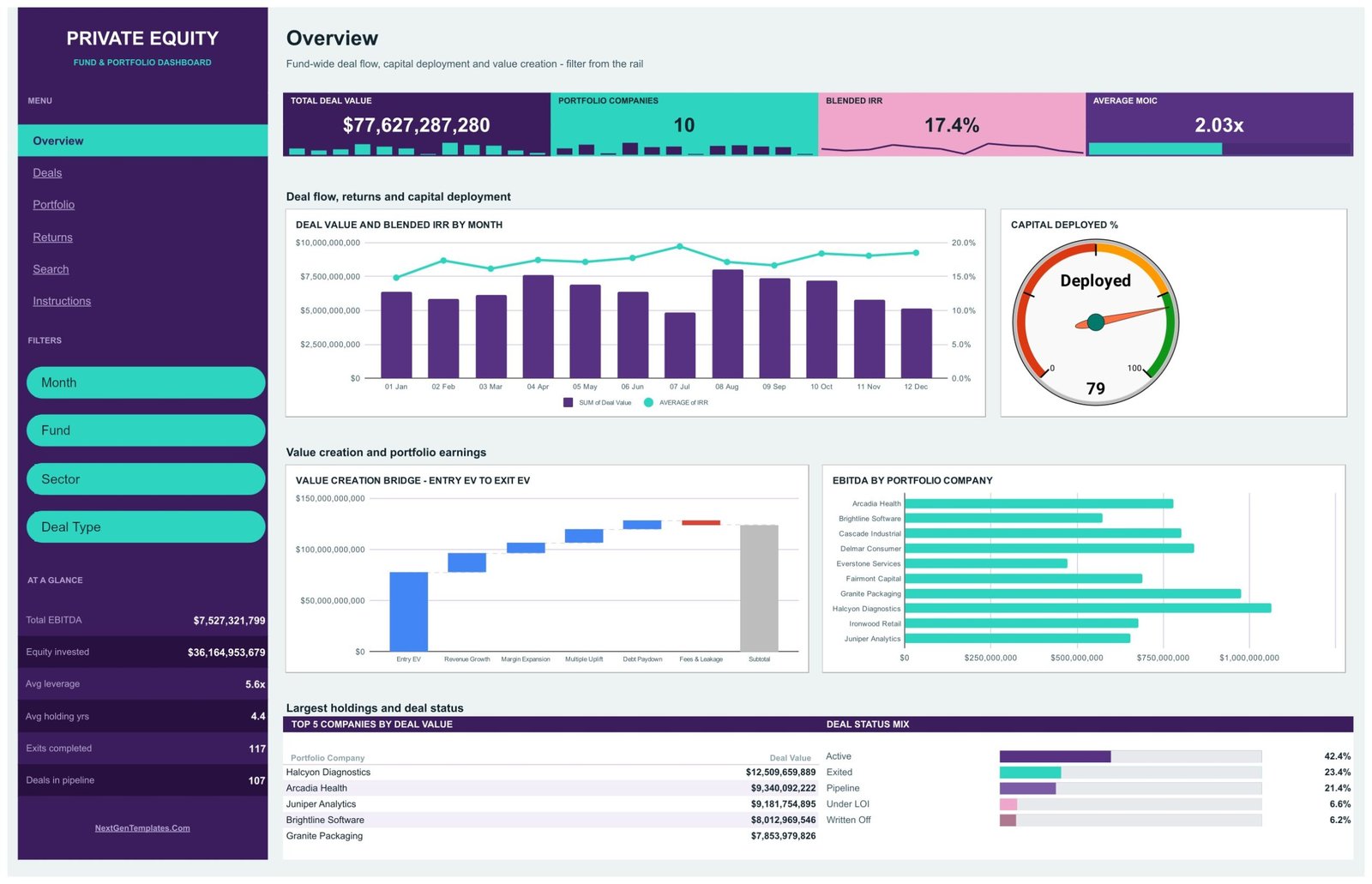The width and height of the screenshot is (1372, 884).
Task: Select the Arcadia Health table row name
Action: pos(316,788)
